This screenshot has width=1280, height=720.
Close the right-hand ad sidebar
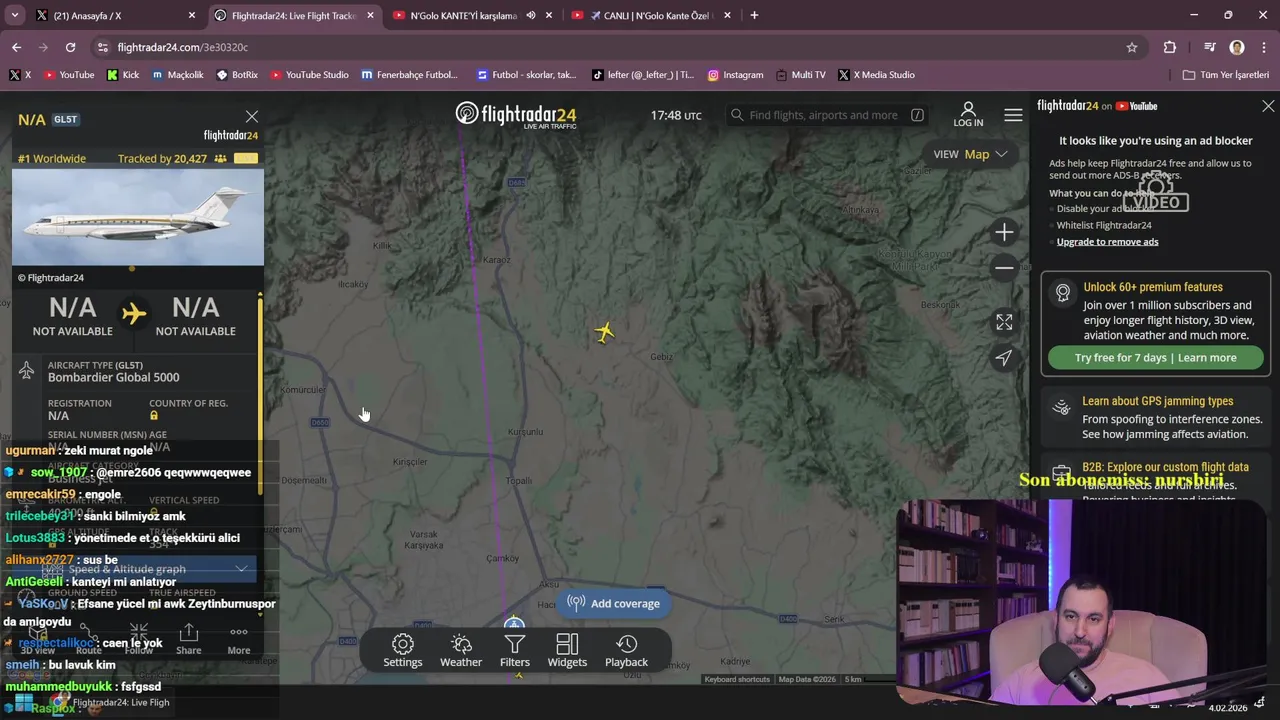click(x=1268, y=106)
